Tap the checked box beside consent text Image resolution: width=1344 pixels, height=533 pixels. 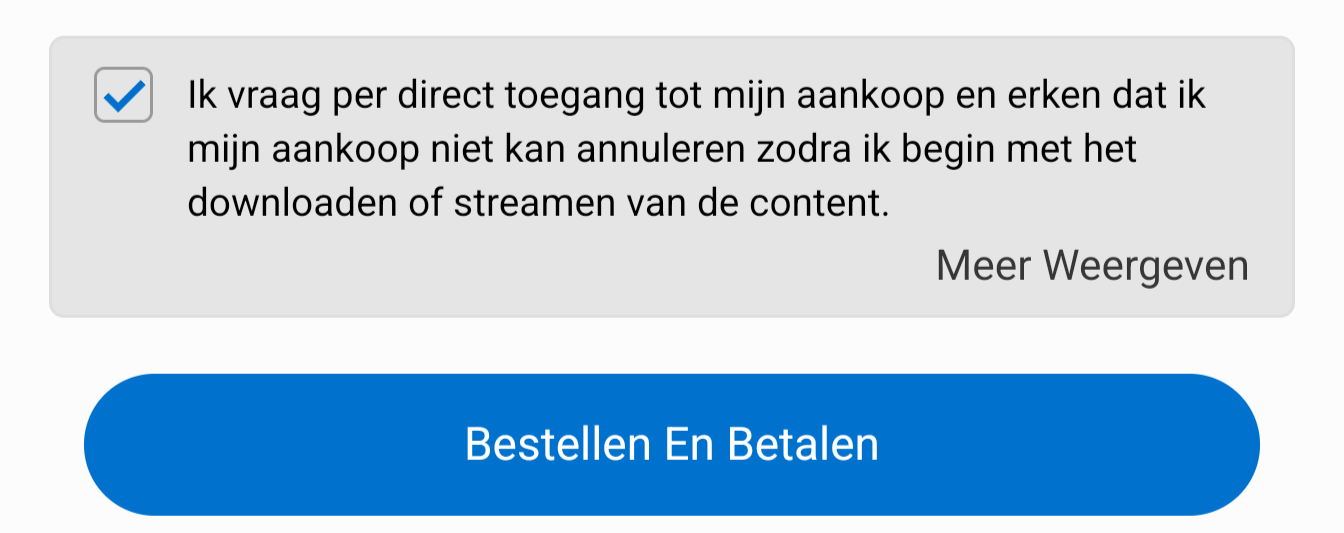[x=123, y=95]
